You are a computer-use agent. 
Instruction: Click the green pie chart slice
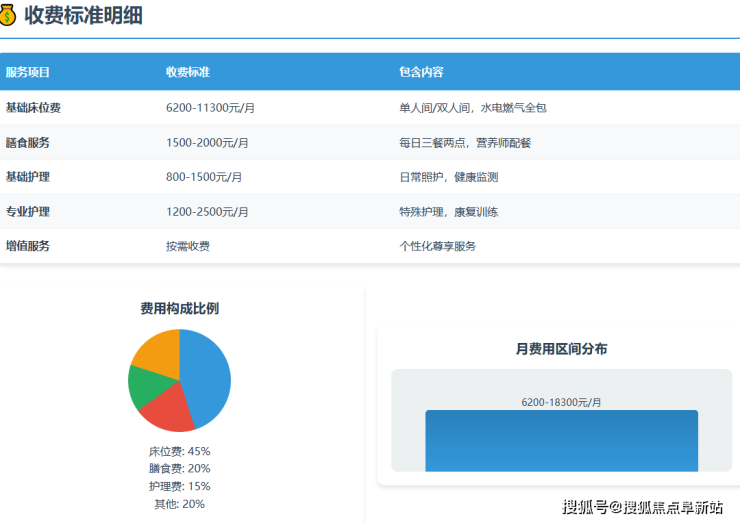coord(143,386)
